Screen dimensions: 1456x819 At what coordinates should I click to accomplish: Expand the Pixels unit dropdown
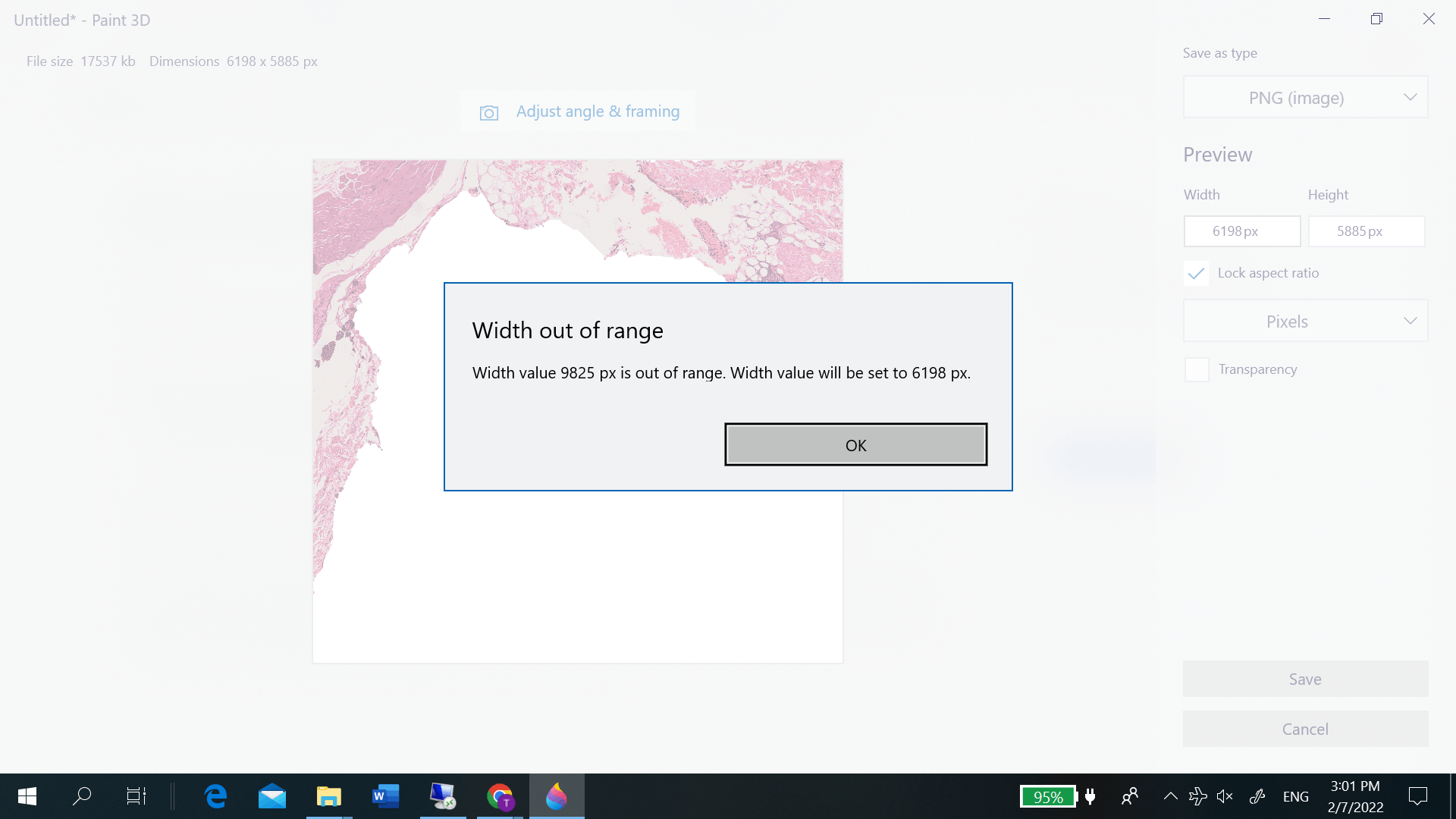(x=1305, y=320)
